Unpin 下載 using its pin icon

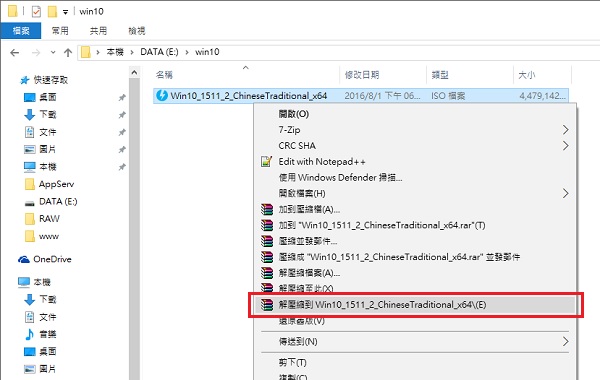(122, 115)
